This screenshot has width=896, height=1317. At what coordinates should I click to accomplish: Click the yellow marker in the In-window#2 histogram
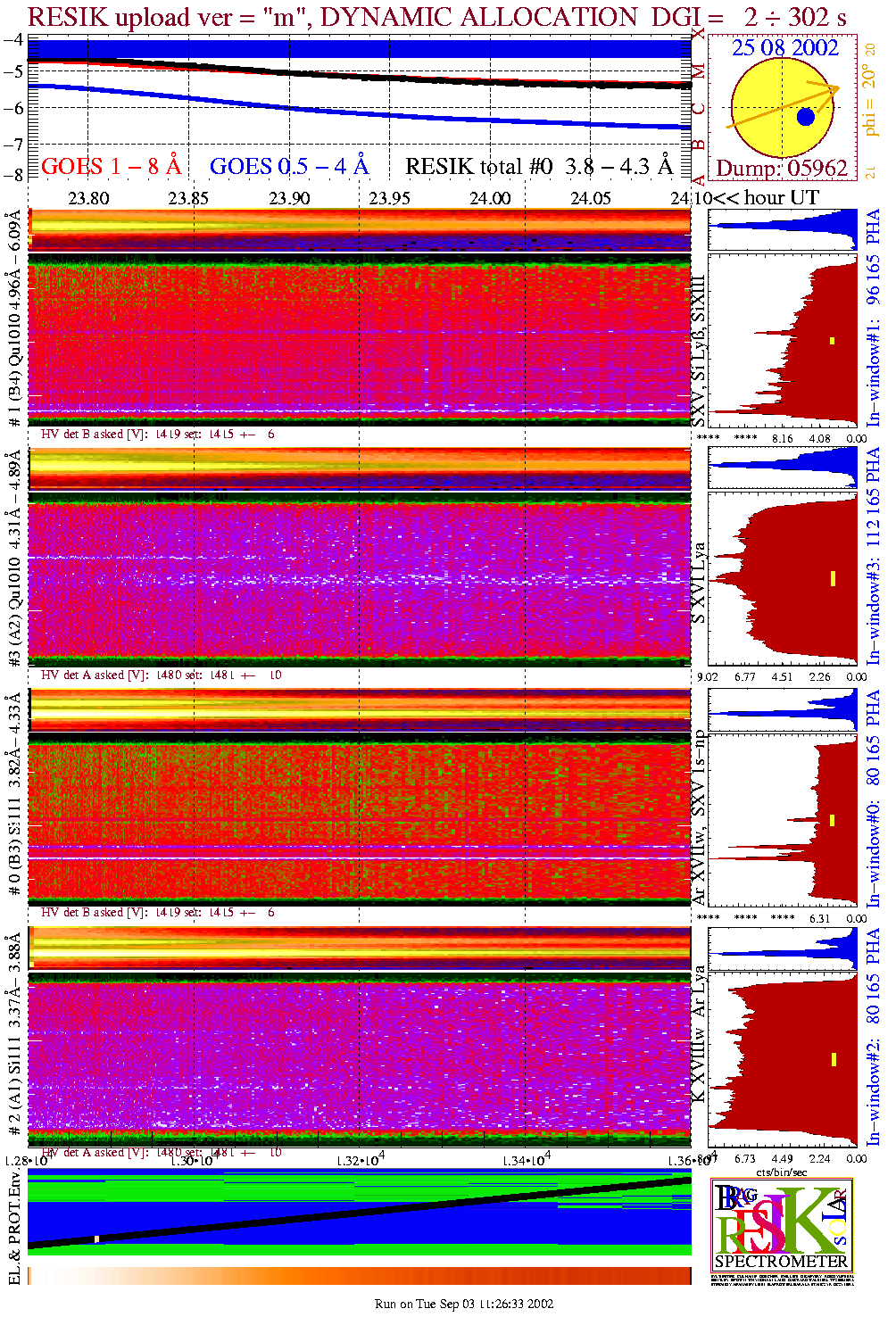[833, 1059]
